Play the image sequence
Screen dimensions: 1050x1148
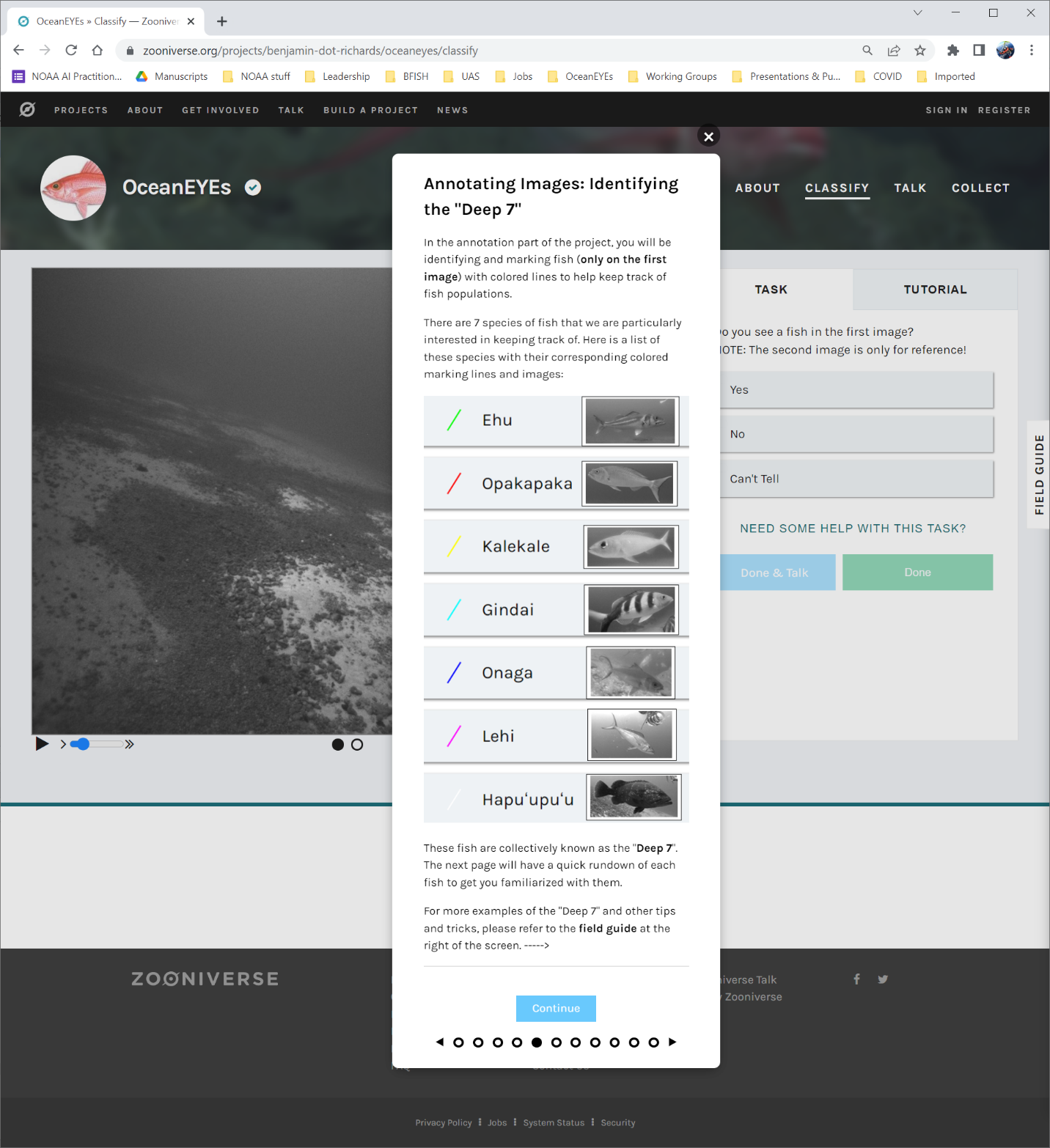[x=42, y=744]
